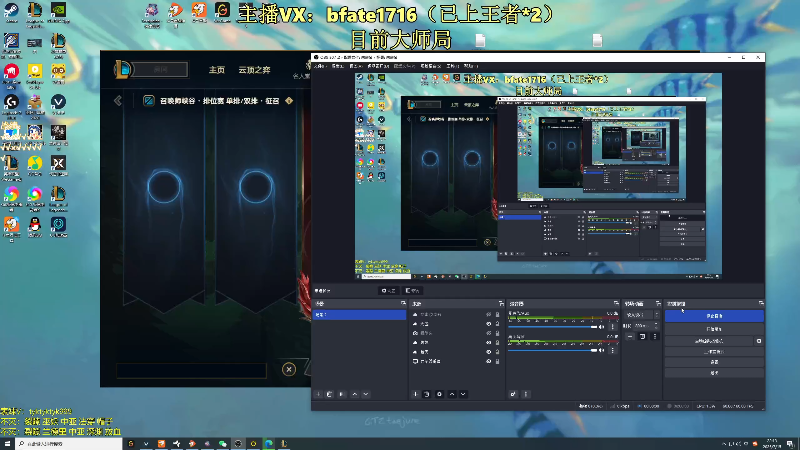
Task: Delete selected source with Sources trash icon
Action: pos(427,394)
